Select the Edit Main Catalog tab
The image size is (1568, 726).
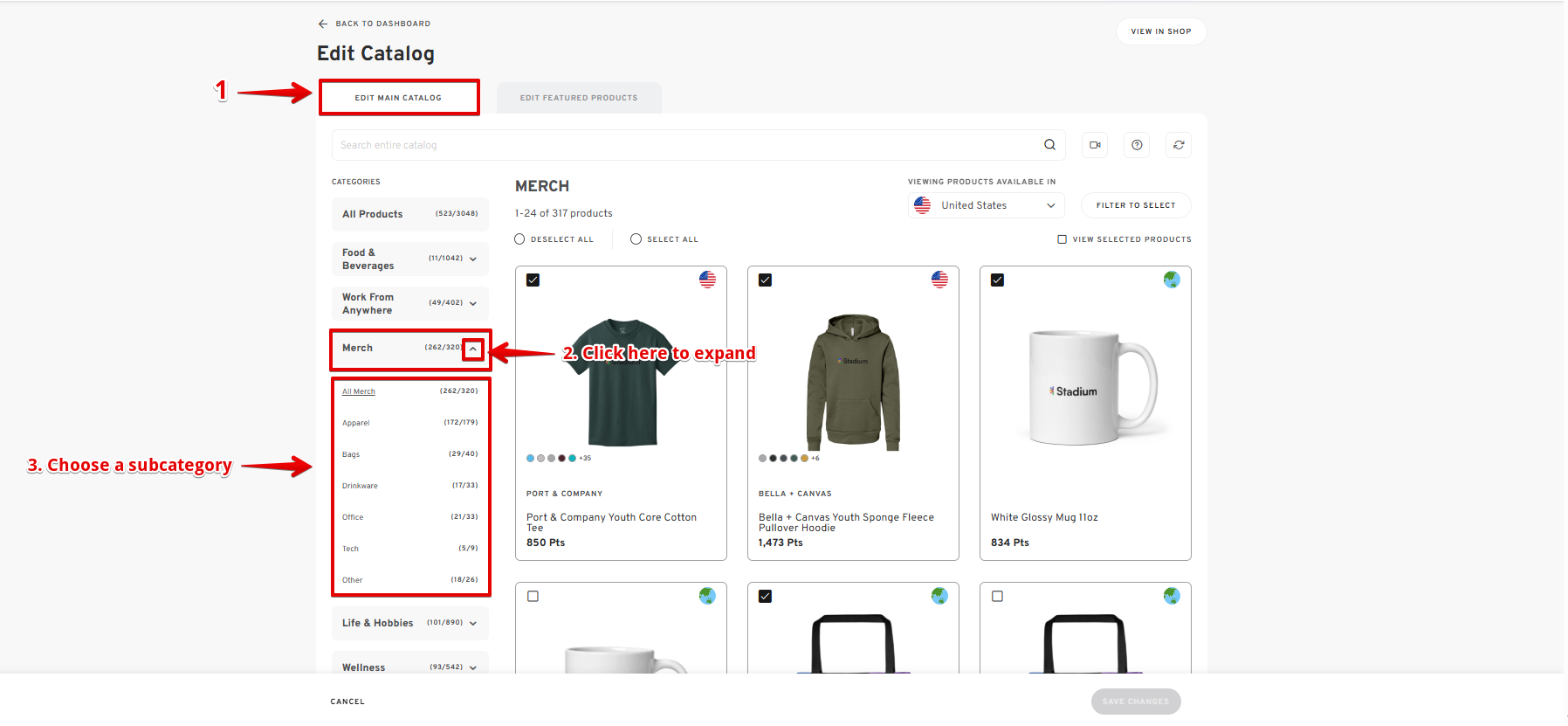(x=398, y=98)
